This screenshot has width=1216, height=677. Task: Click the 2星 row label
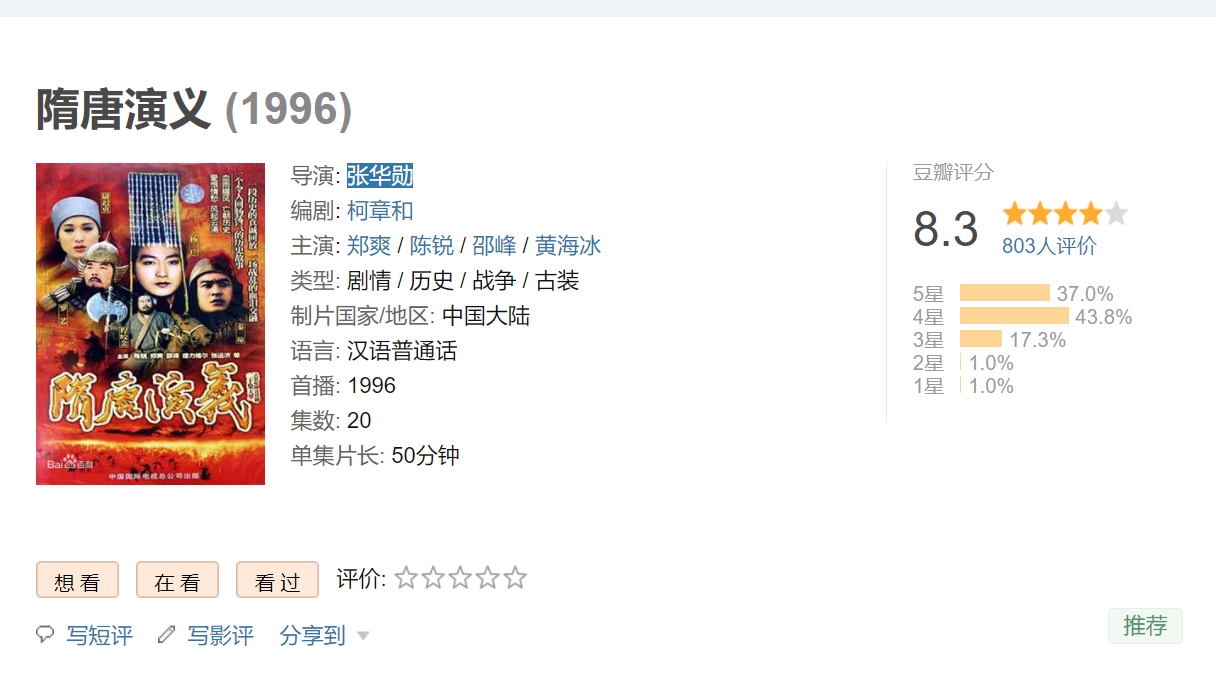[929, 363]
